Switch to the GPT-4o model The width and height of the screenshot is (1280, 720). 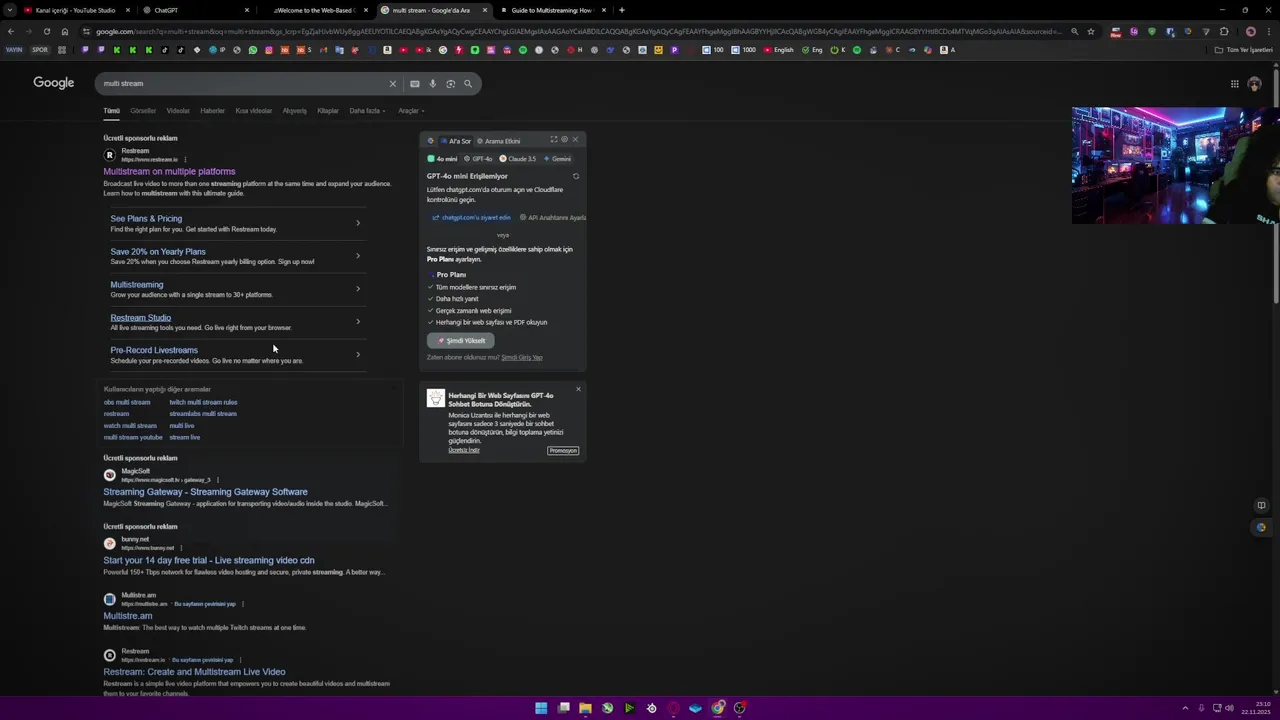click(x=479, y=159)
